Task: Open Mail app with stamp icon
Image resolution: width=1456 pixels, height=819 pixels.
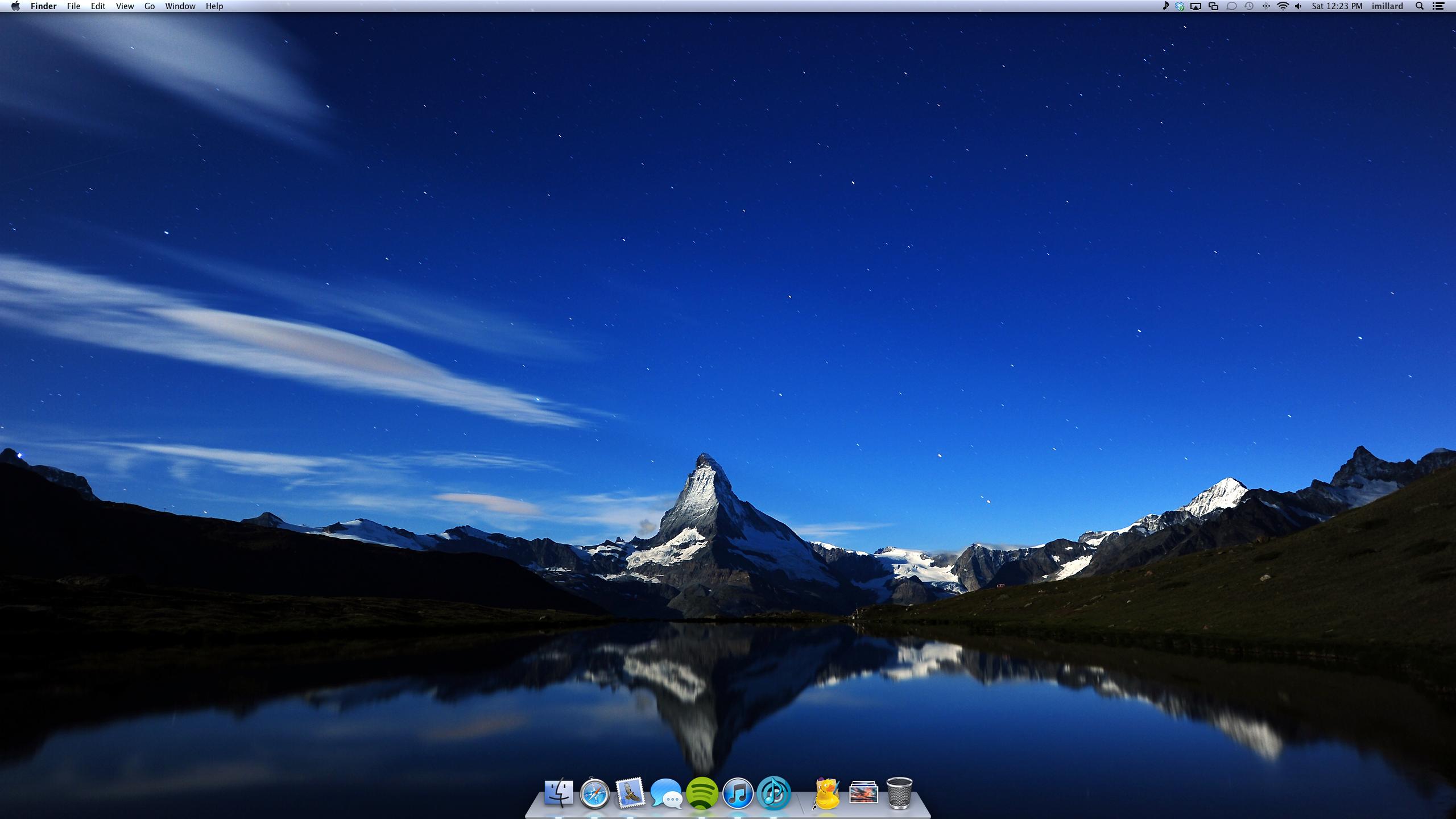Action: coord(630,793)
